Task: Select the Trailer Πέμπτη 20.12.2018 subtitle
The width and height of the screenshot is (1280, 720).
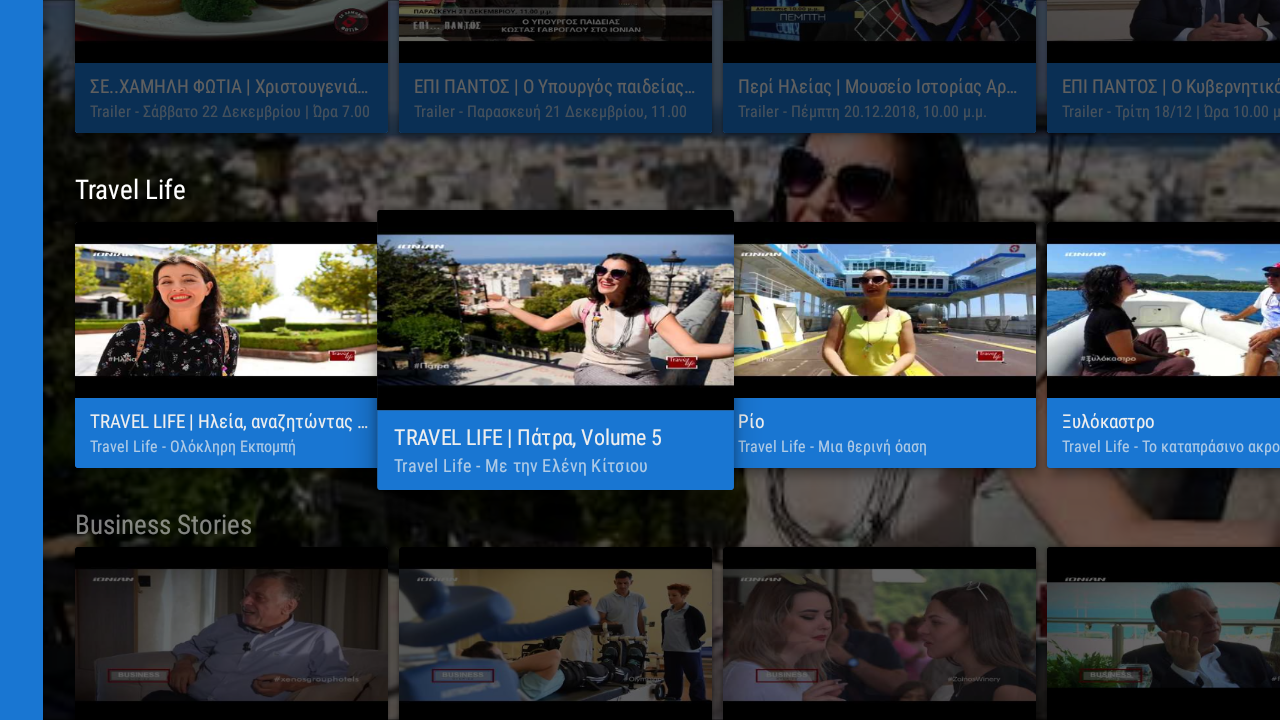Action: [862, 111]
